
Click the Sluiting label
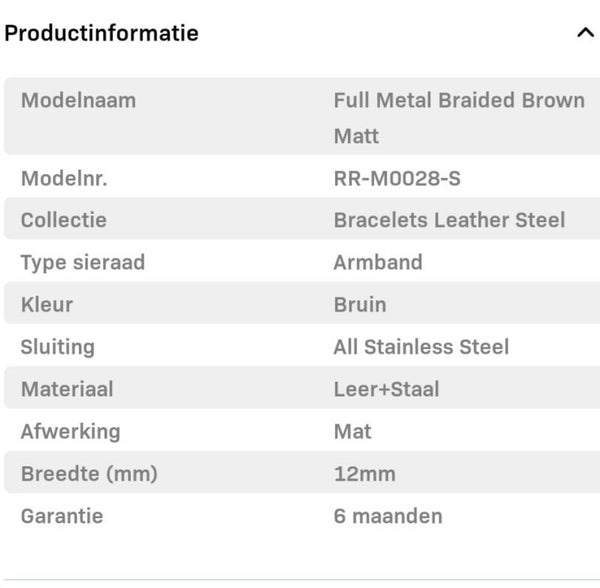point(58,347)
